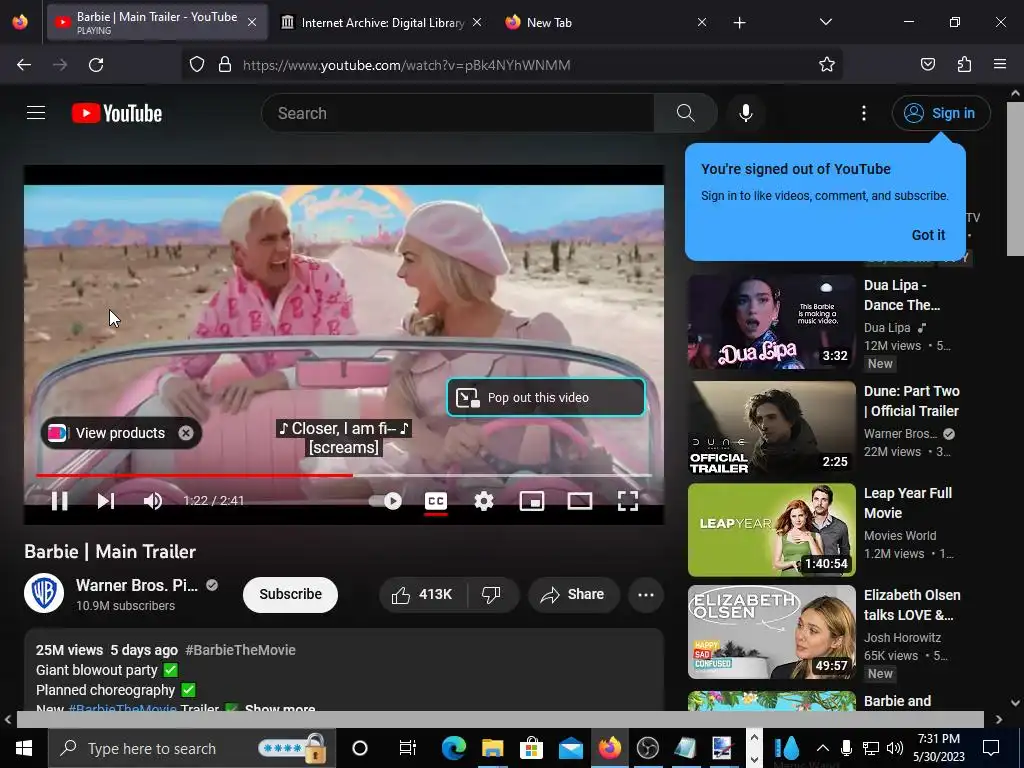Open Leap Year Full Movie thumbnail
The height and width of the screenshot is (768, 1024).
click(x=771, y=530)
